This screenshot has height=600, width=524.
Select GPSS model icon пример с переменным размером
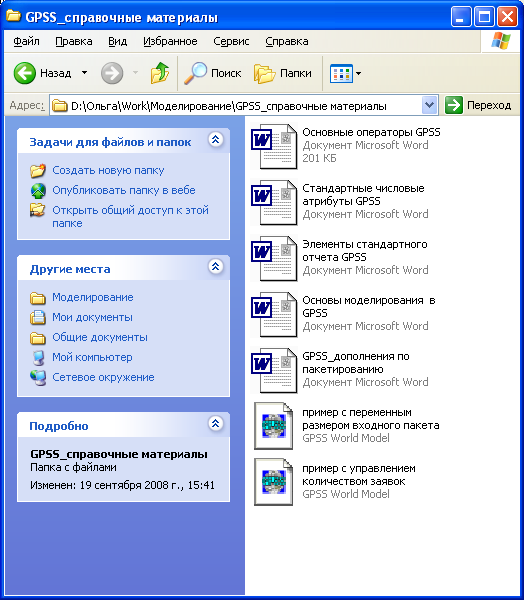coord(274,426)
